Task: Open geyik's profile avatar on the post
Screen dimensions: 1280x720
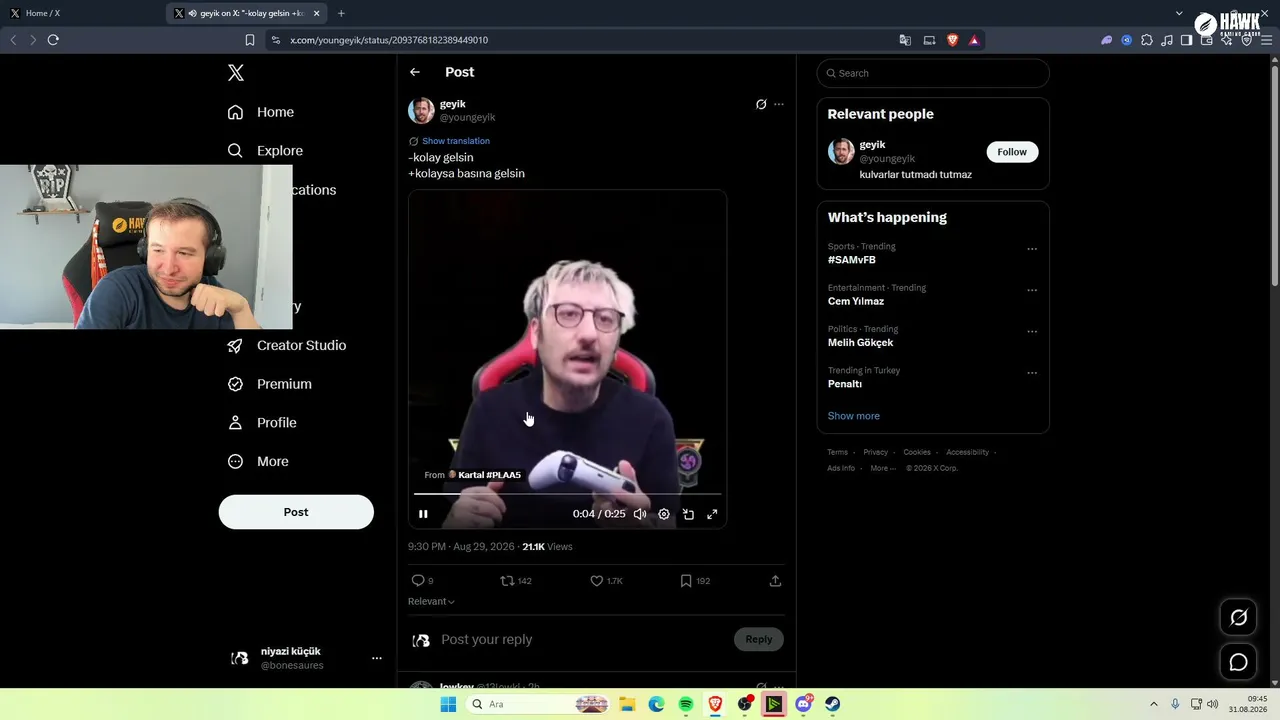Action: click(x=421, y=110)
